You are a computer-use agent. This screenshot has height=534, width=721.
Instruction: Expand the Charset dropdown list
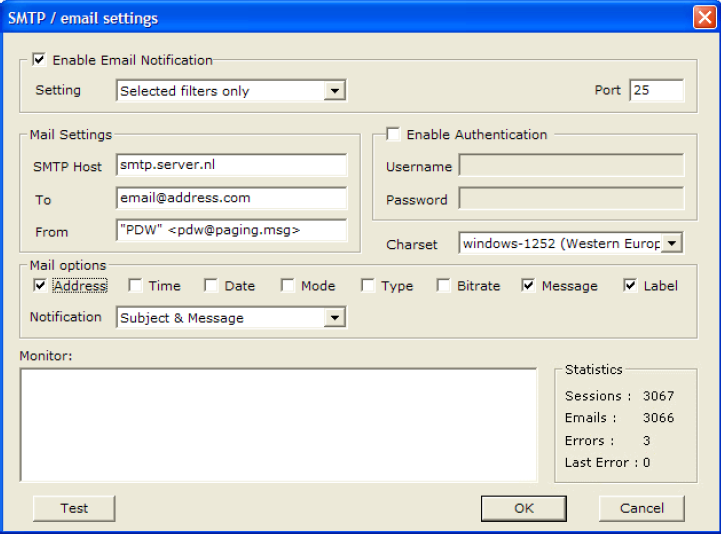coord(672,243)
